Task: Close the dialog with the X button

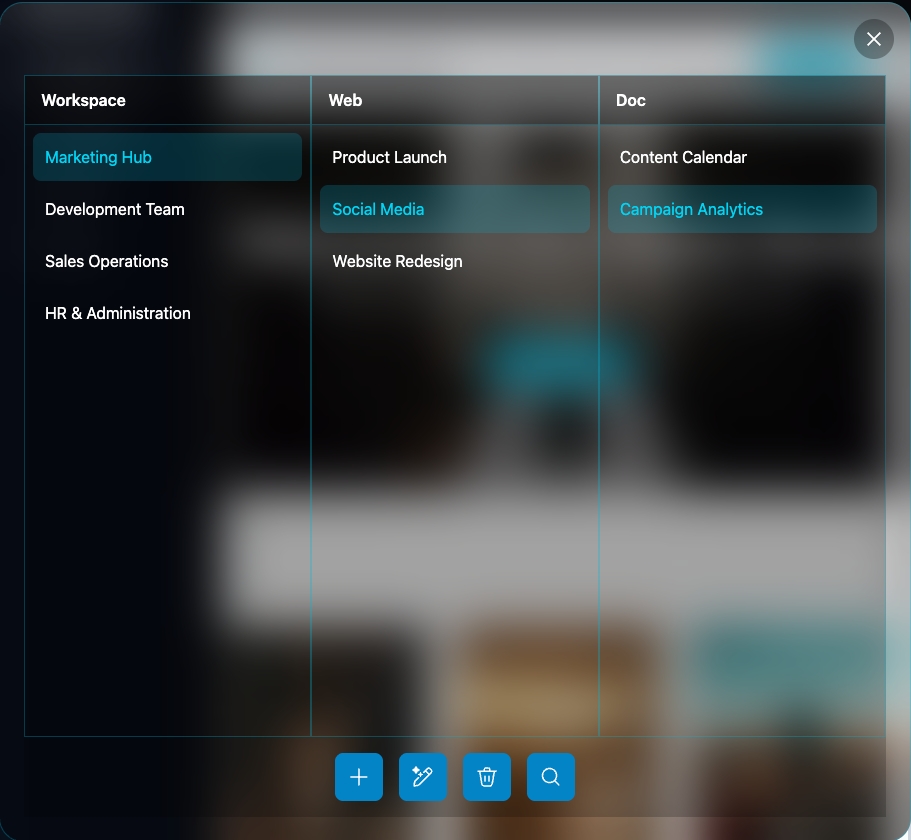Action: click(873, 39)
